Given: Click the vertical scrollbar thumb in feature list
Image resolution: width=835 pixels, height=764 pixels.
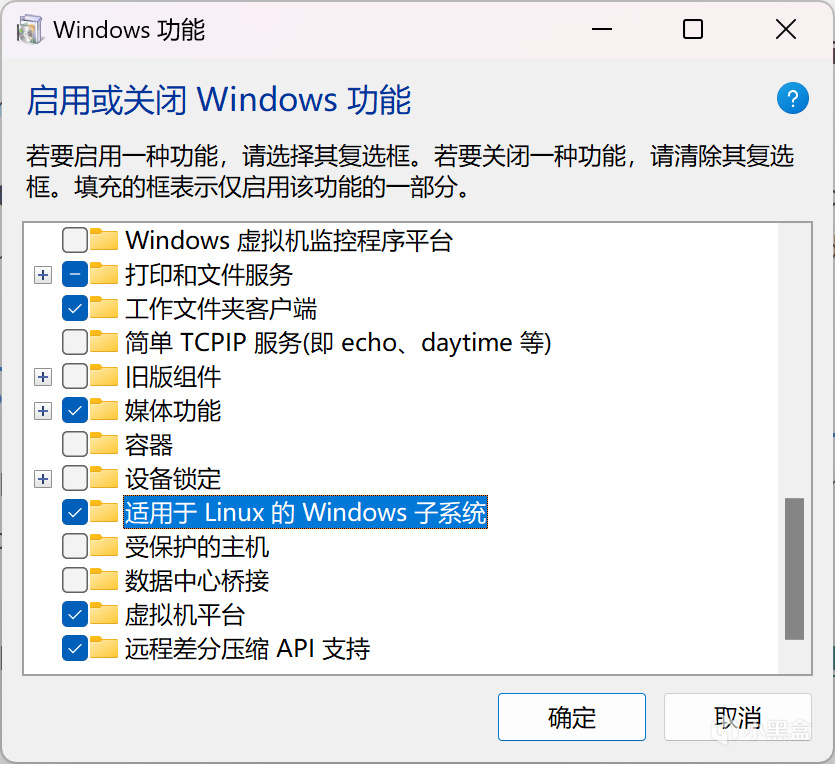Looking at the screenshot, I should pos(794,568).
